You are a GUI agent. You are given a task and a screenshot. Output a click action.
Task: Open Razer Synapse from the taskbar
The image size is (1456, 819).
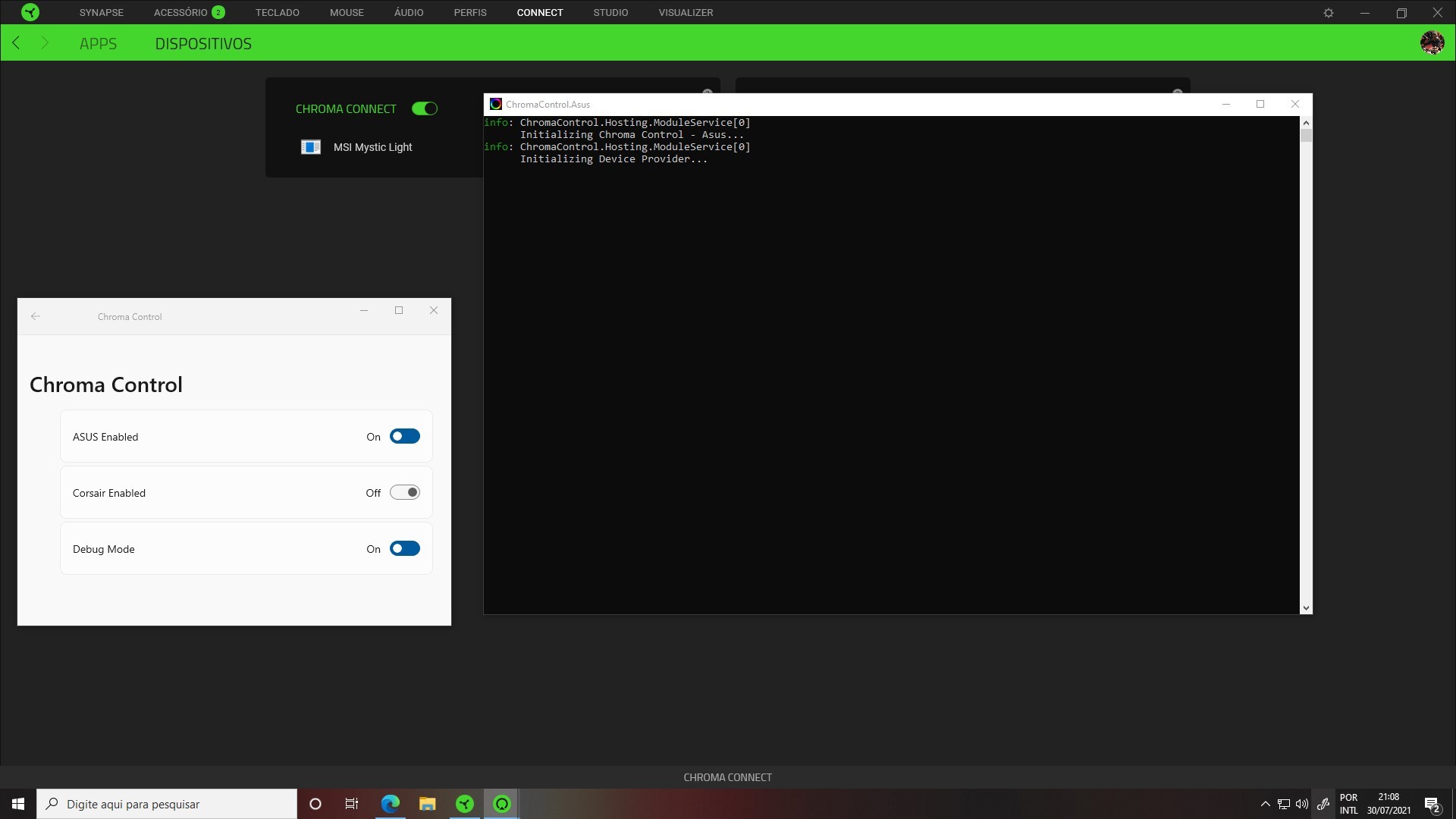[x=464, y=803]
